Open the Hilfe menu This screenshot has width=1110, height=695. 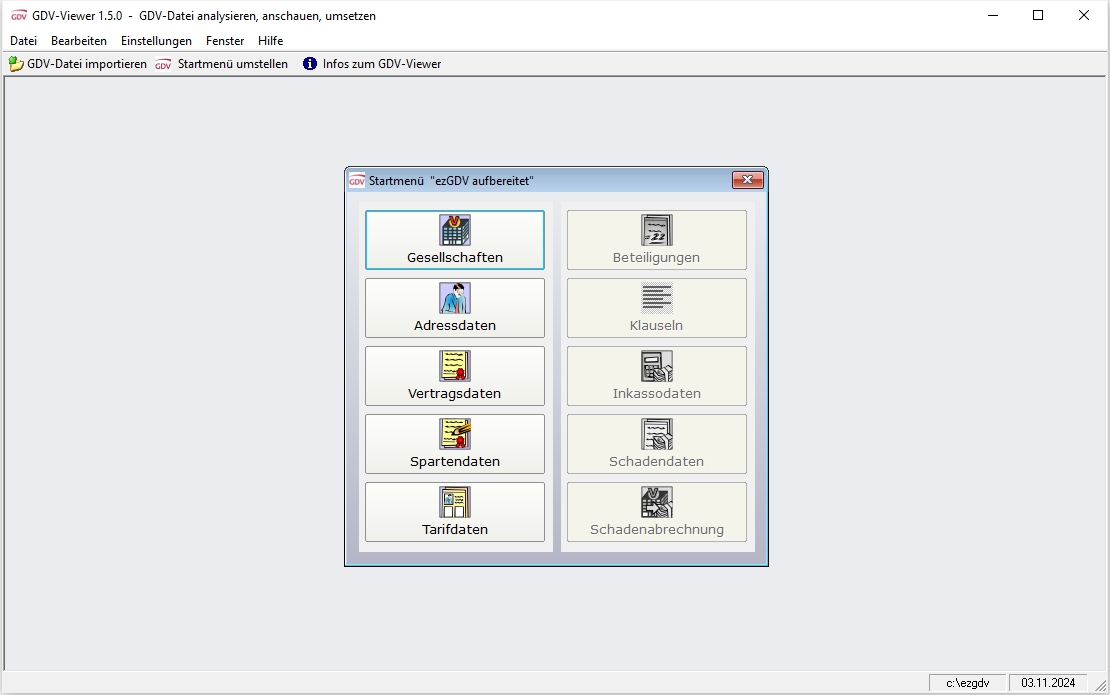pyautogui.click(x=270, y=41)
